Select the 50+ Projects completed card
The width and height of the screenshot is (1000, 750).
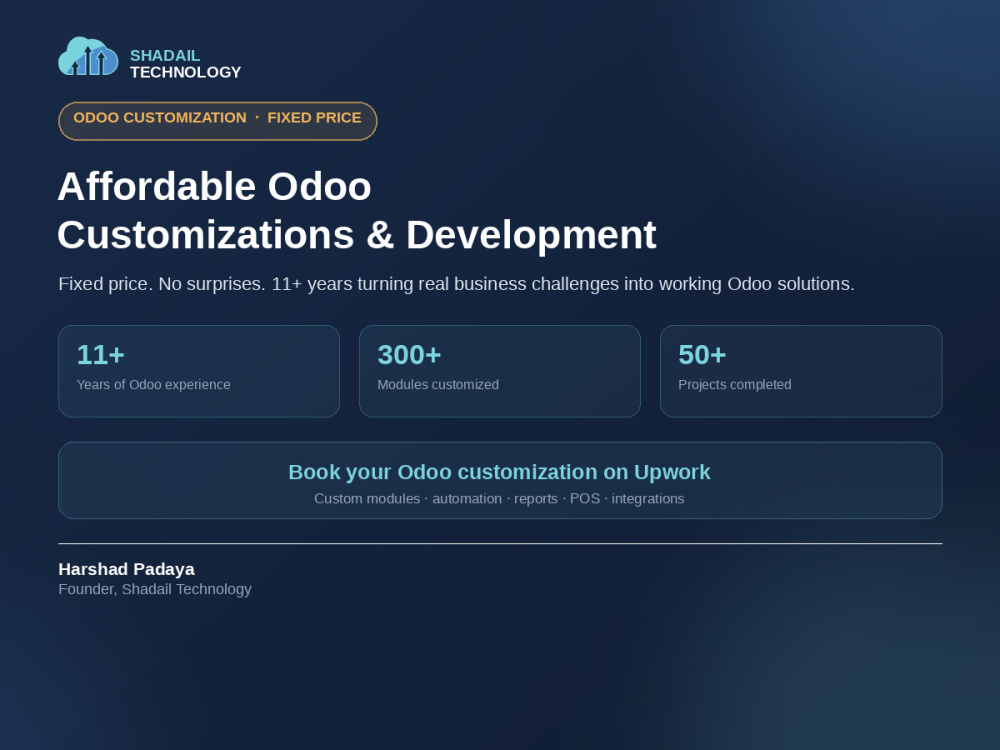pyautogui.click(x=801, y=371)
